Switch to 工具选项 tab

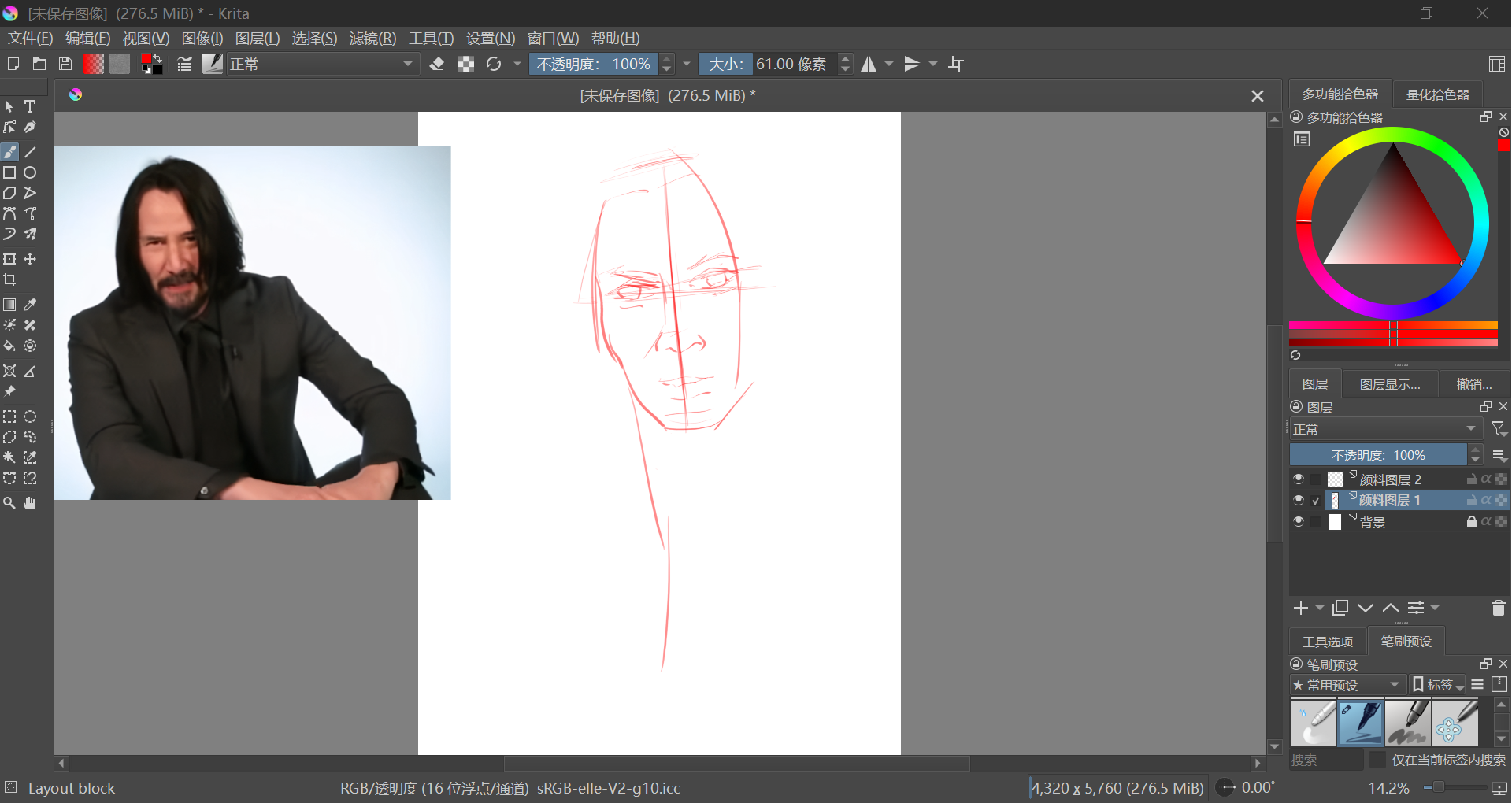click(x=1328, y=642)
